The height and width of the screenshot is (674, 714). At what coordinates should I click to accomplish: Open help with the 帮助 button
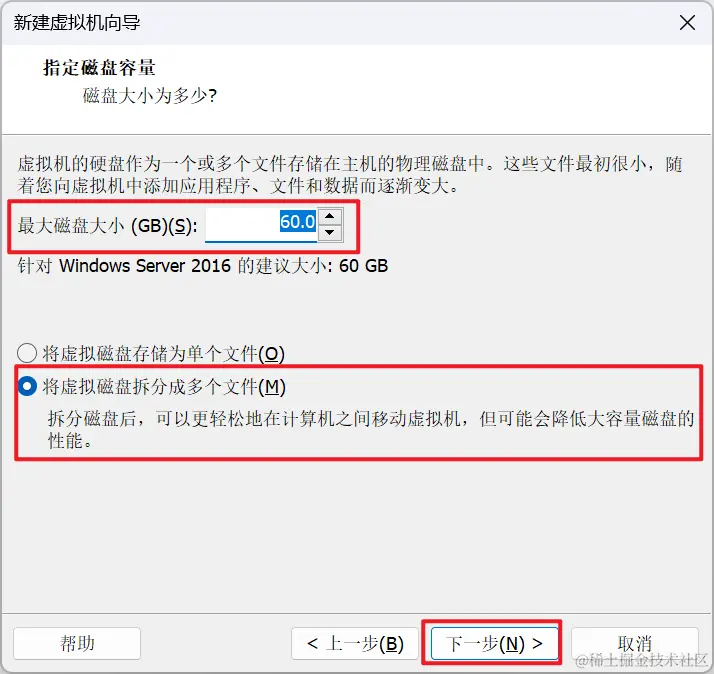point(77,643)
